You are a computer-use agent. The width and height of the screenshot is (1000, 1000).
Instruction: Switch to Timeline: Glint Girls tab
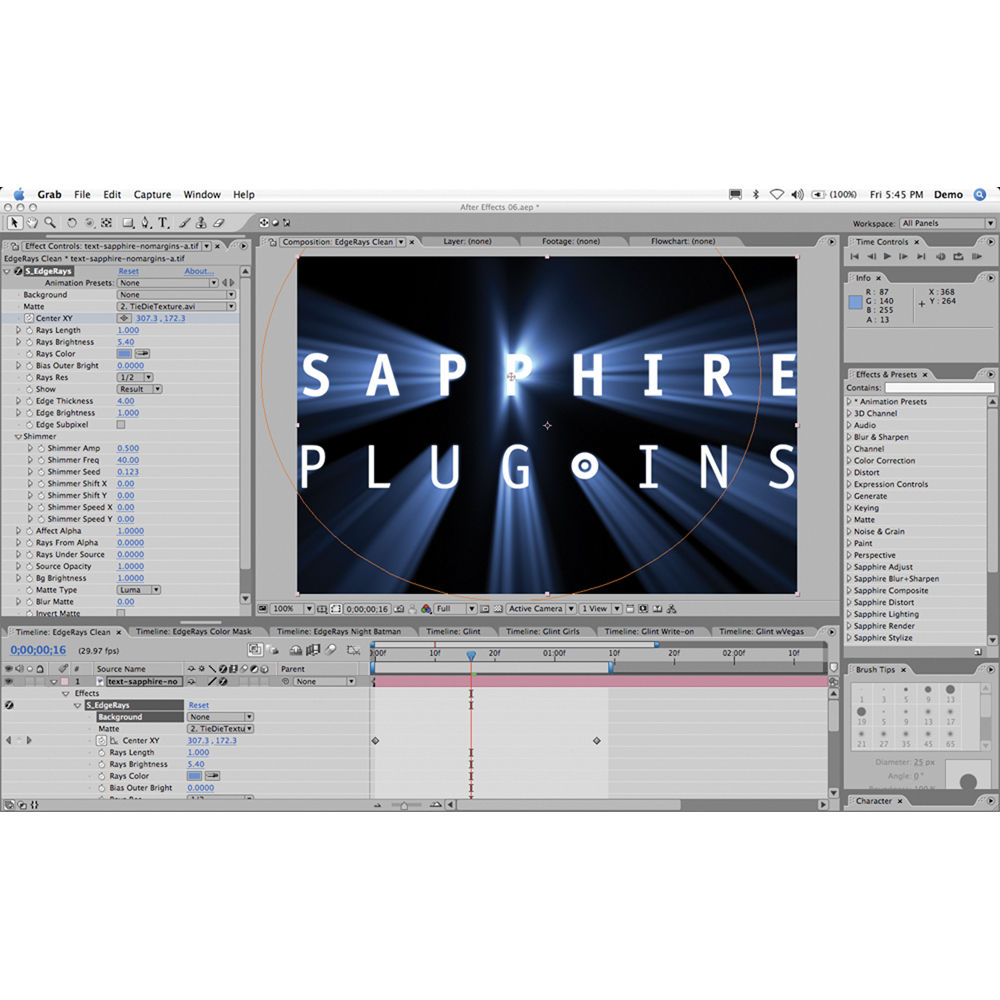tap(543, 631)
